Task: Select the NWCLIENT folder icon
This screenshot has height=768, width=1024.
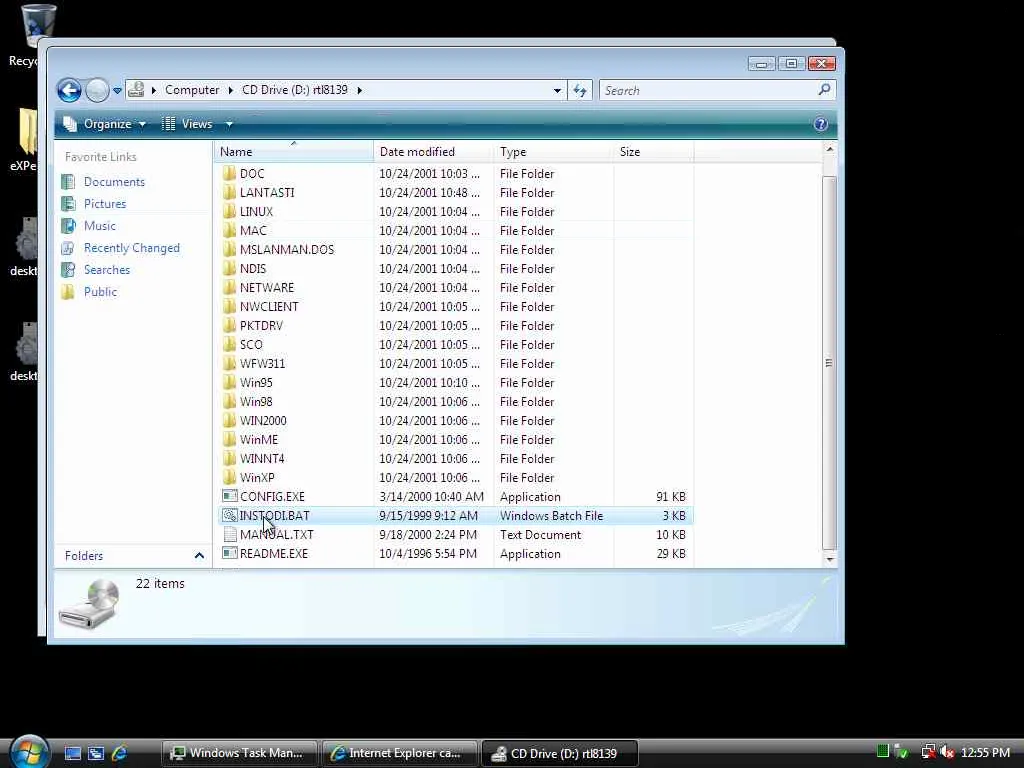Action: [229, 306]
